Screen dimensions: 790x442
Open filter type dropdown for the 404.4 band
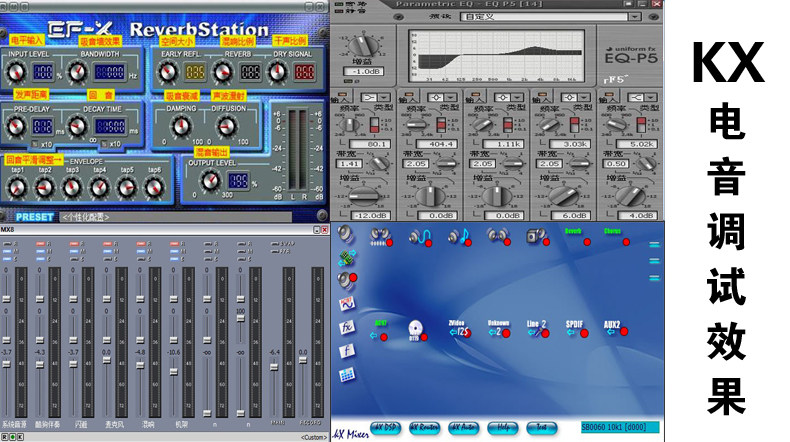(x=451, y=97)
